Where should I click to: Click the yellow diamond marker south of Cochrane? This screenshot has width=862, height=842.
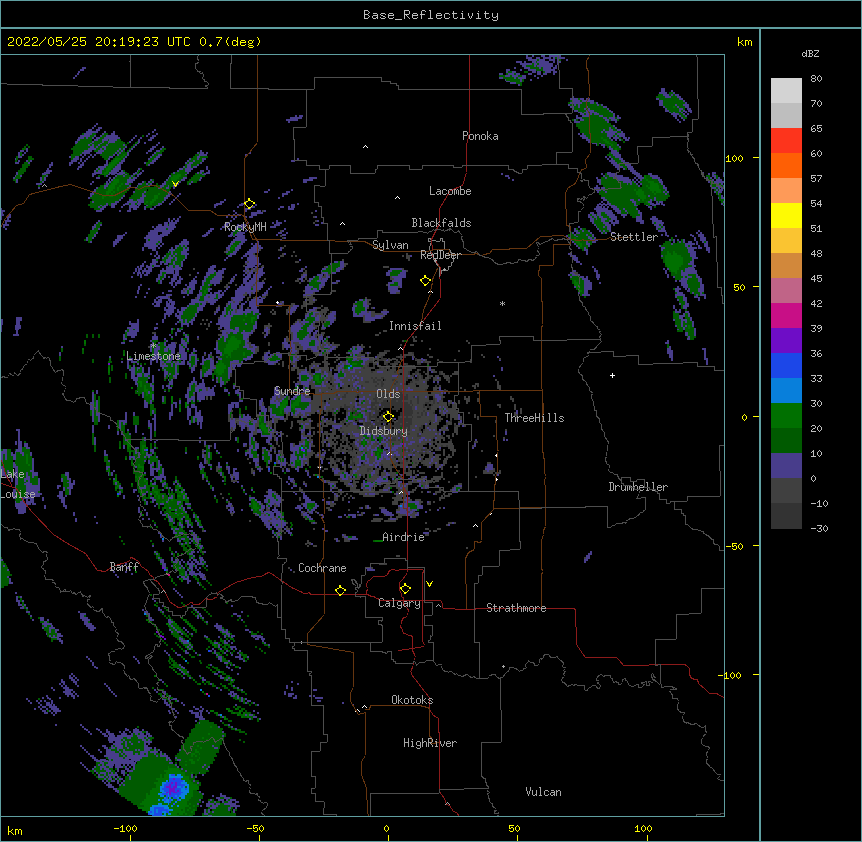pyautogui.click(x=340, y=590)
